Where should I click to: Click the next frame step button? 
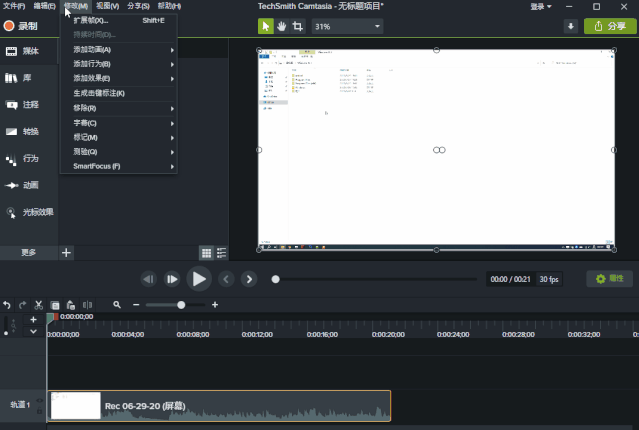(172, 279)
